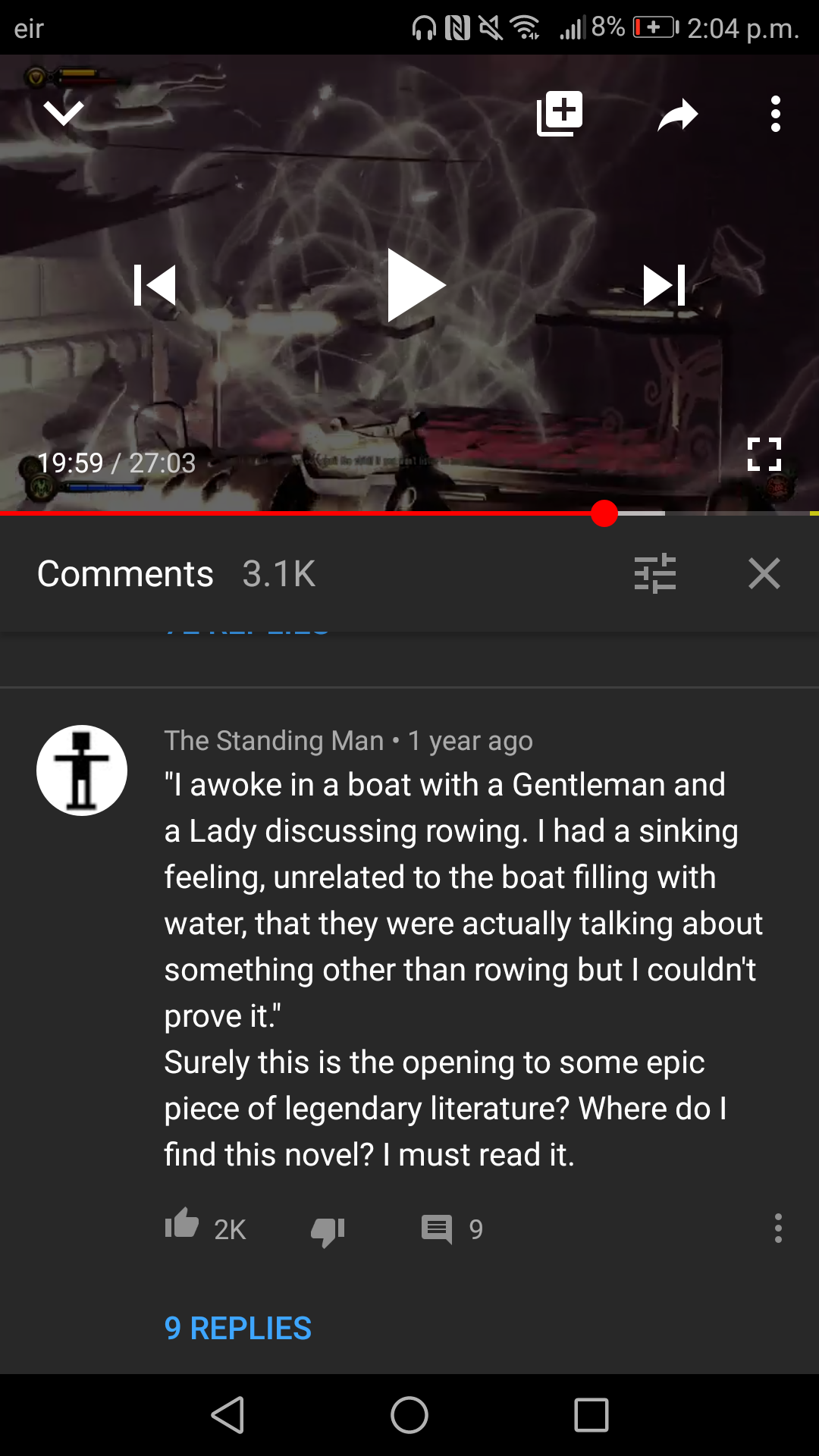The image size is (819, 1456).
Task: Expand the 9 REPLIES thread
Action: click(x=238, y=1329)
